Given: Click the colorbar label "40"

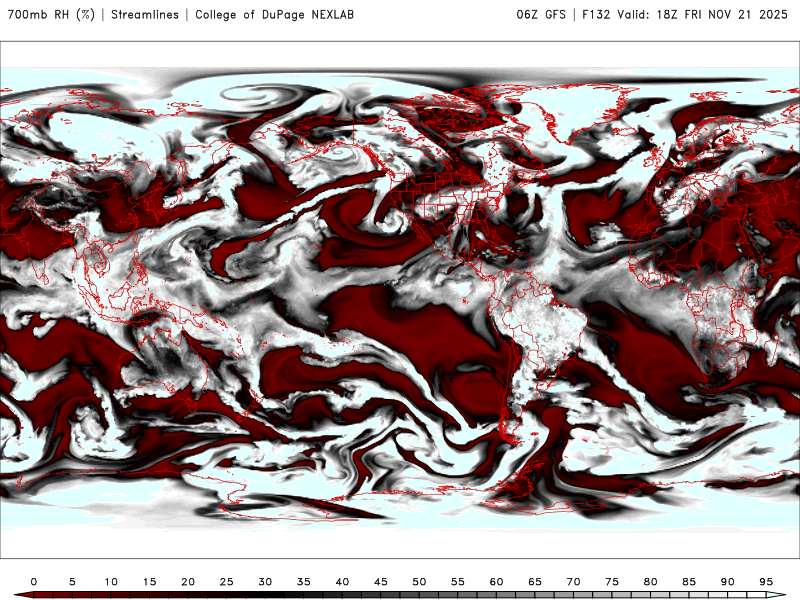Looking at the screenshot, I should 342,582.
